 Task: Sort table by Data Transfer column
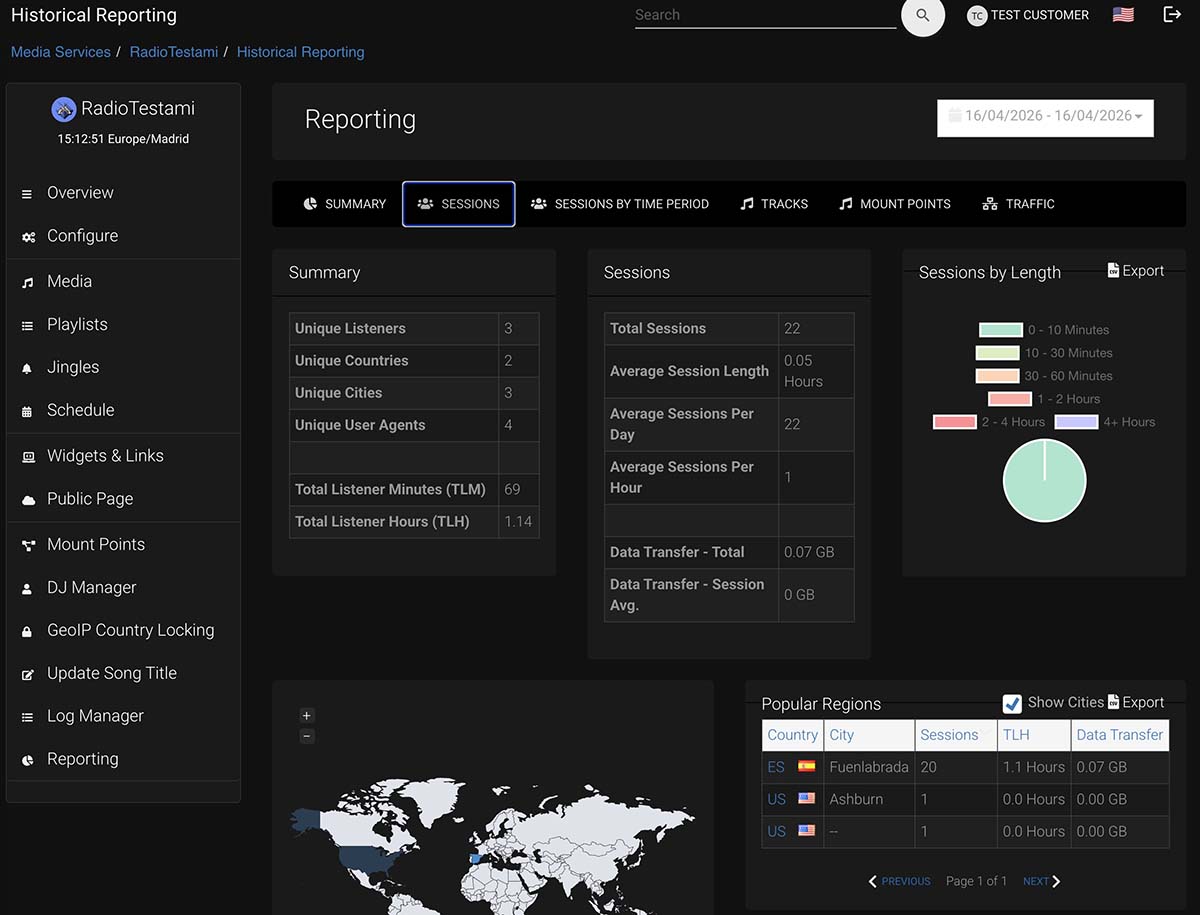click(1119, 735)
